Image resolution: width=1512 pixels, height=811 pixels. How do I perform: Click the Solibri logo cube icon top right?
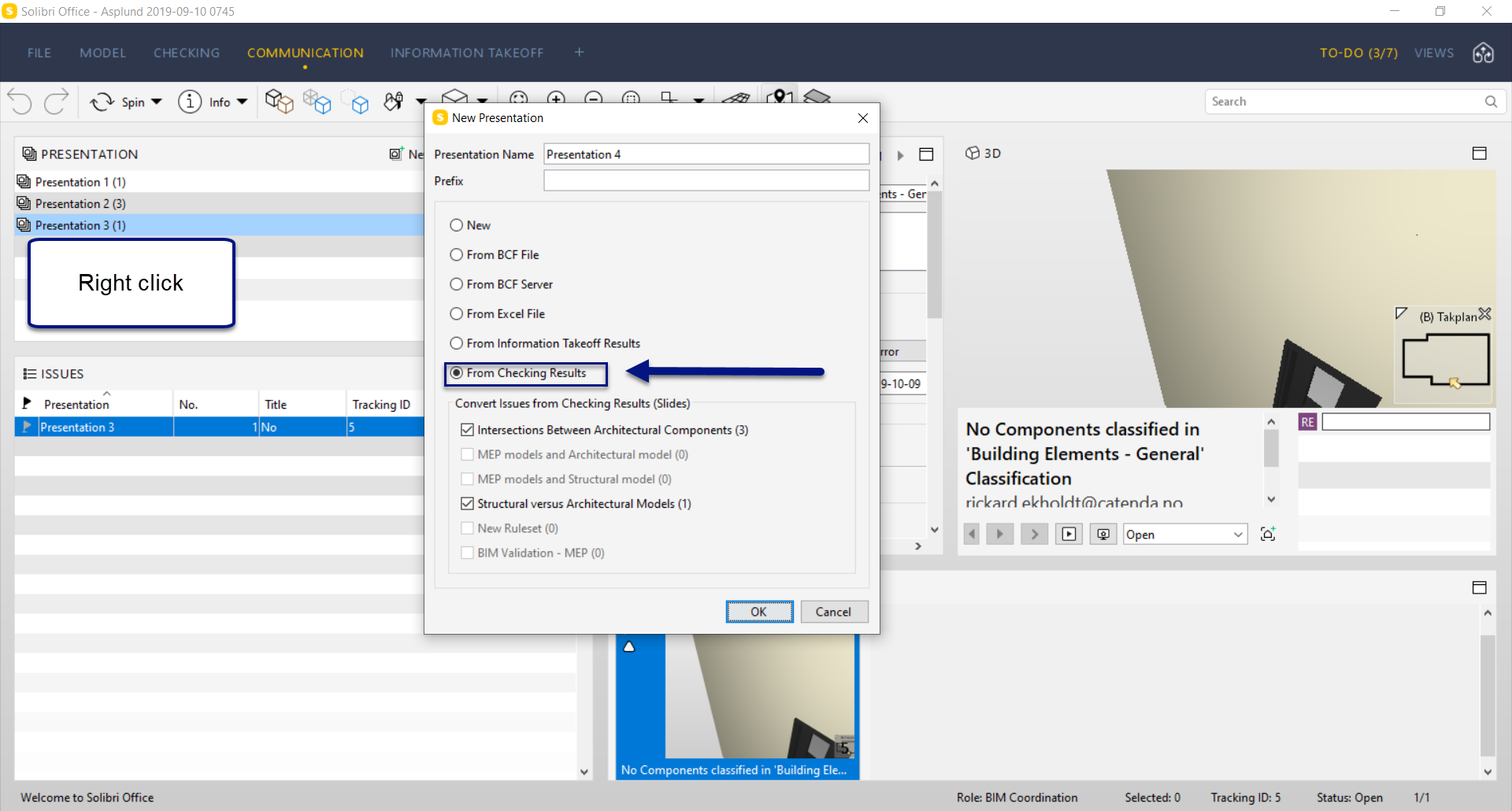1484,53
